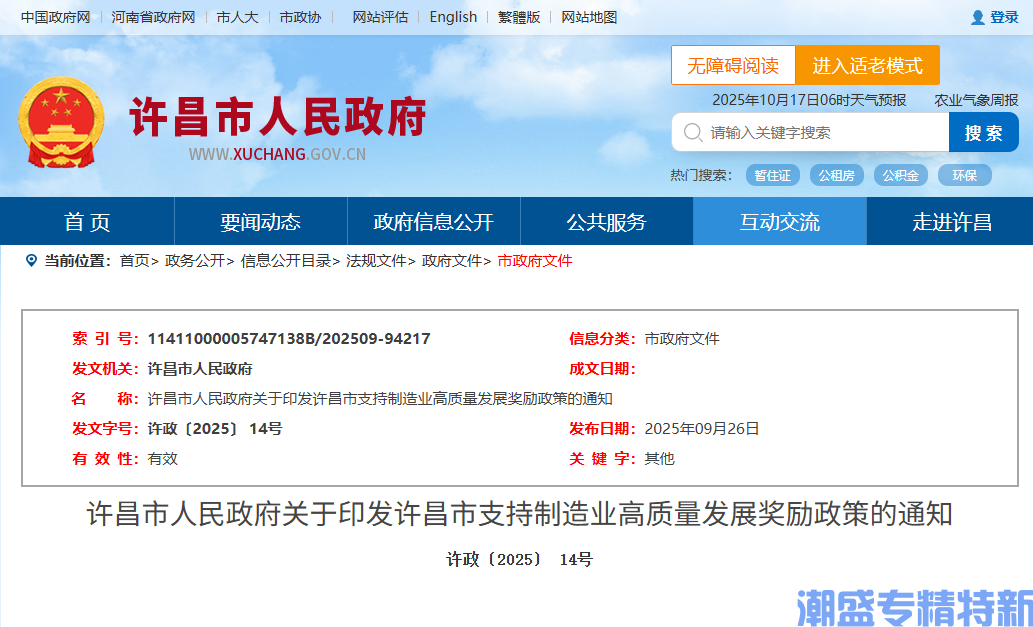Open the 农业气象周报 link

tap(976, 100)
